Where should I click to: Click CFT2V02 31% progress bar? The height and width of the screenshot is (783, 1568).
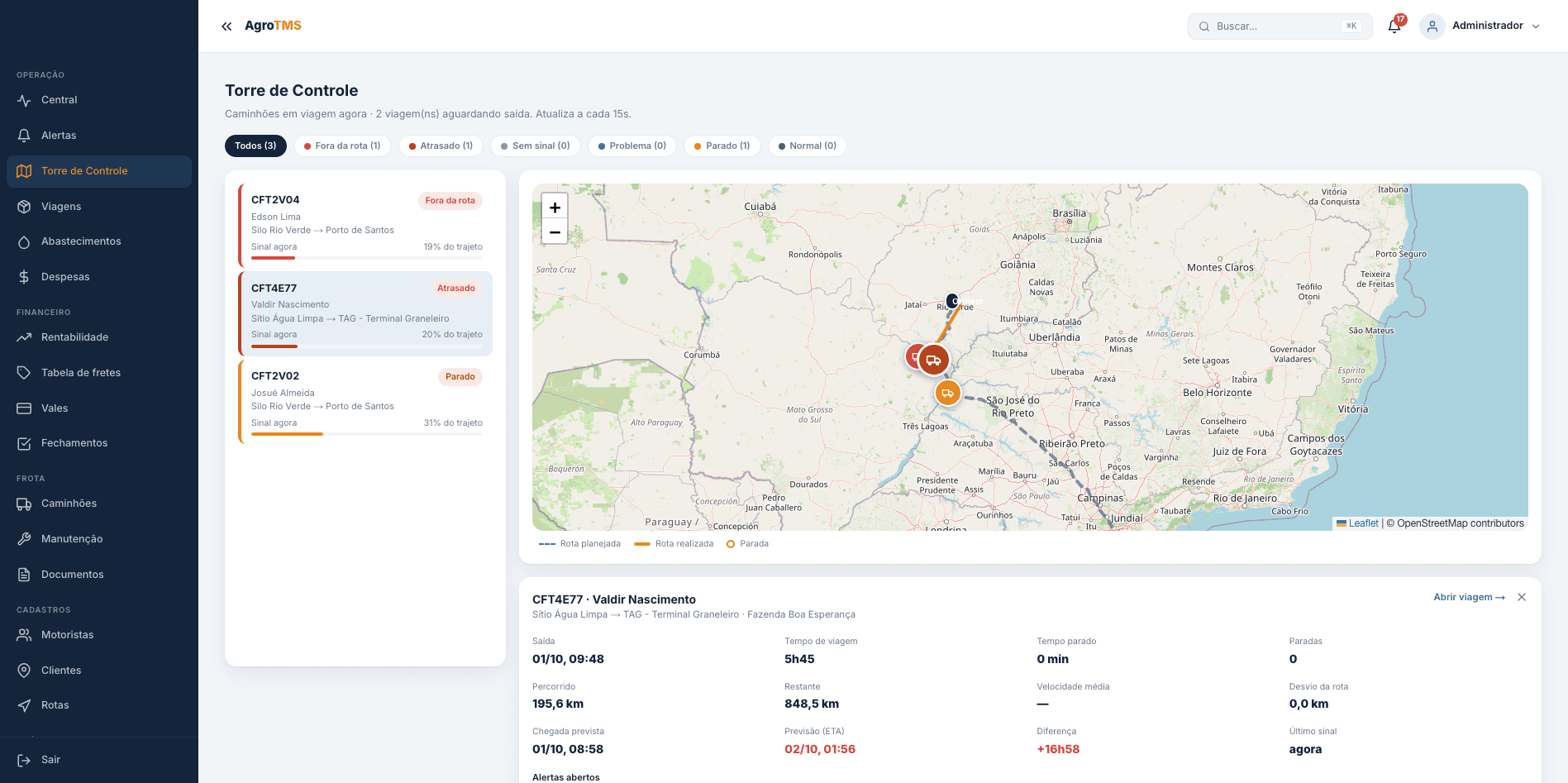[x=367, y=434]
